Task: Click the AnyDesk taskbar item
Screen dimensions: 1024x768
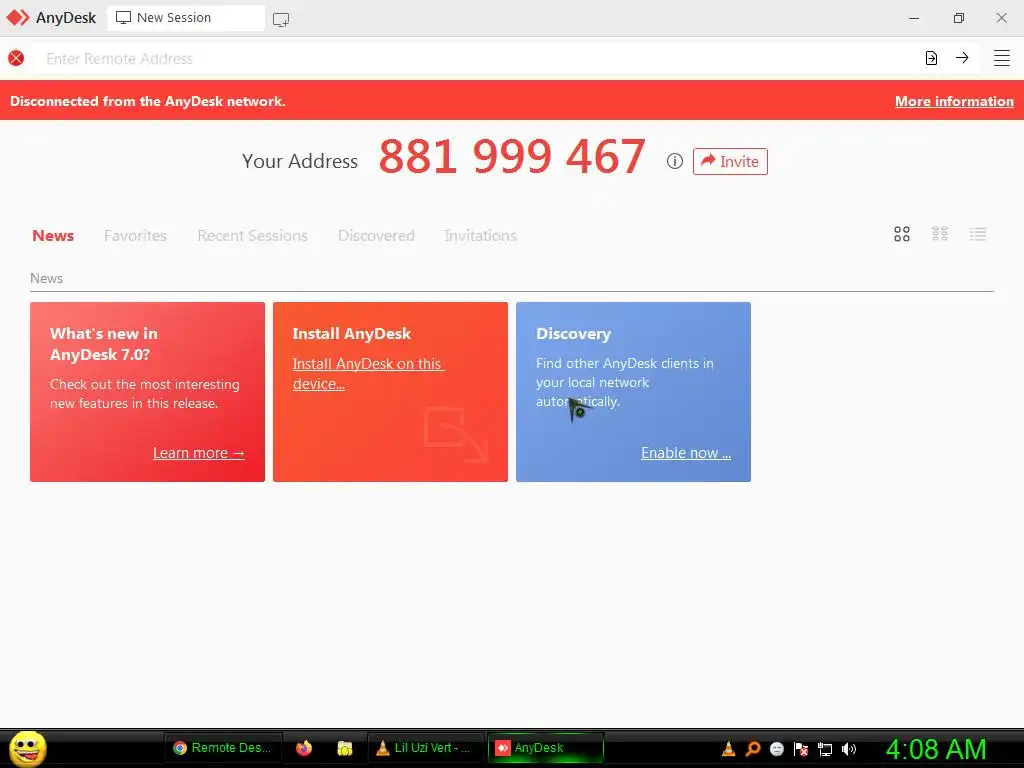Action: pyautogui.click(x=546, y=748)
